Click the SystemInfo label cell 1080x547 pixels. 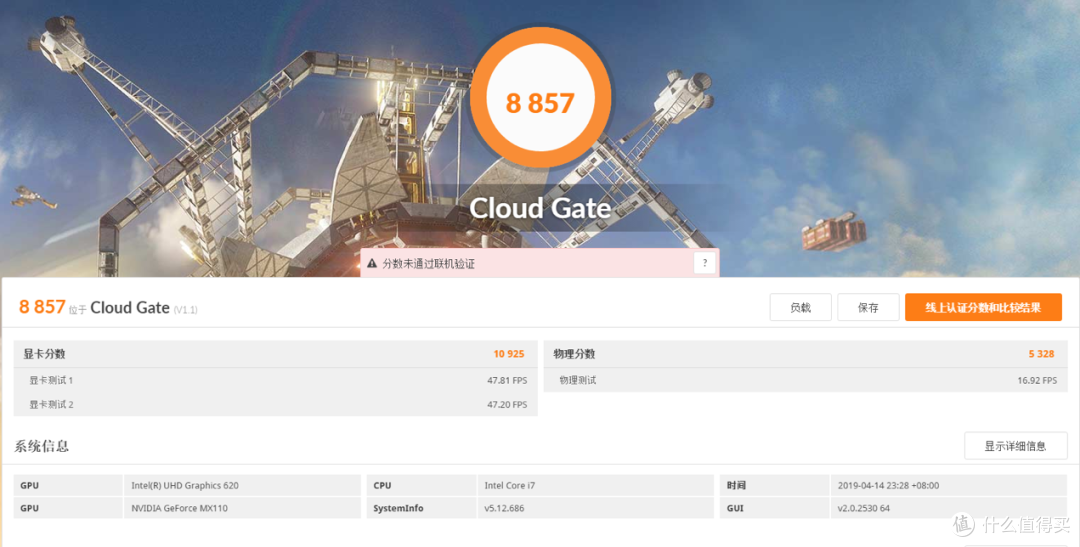(421, 508)
